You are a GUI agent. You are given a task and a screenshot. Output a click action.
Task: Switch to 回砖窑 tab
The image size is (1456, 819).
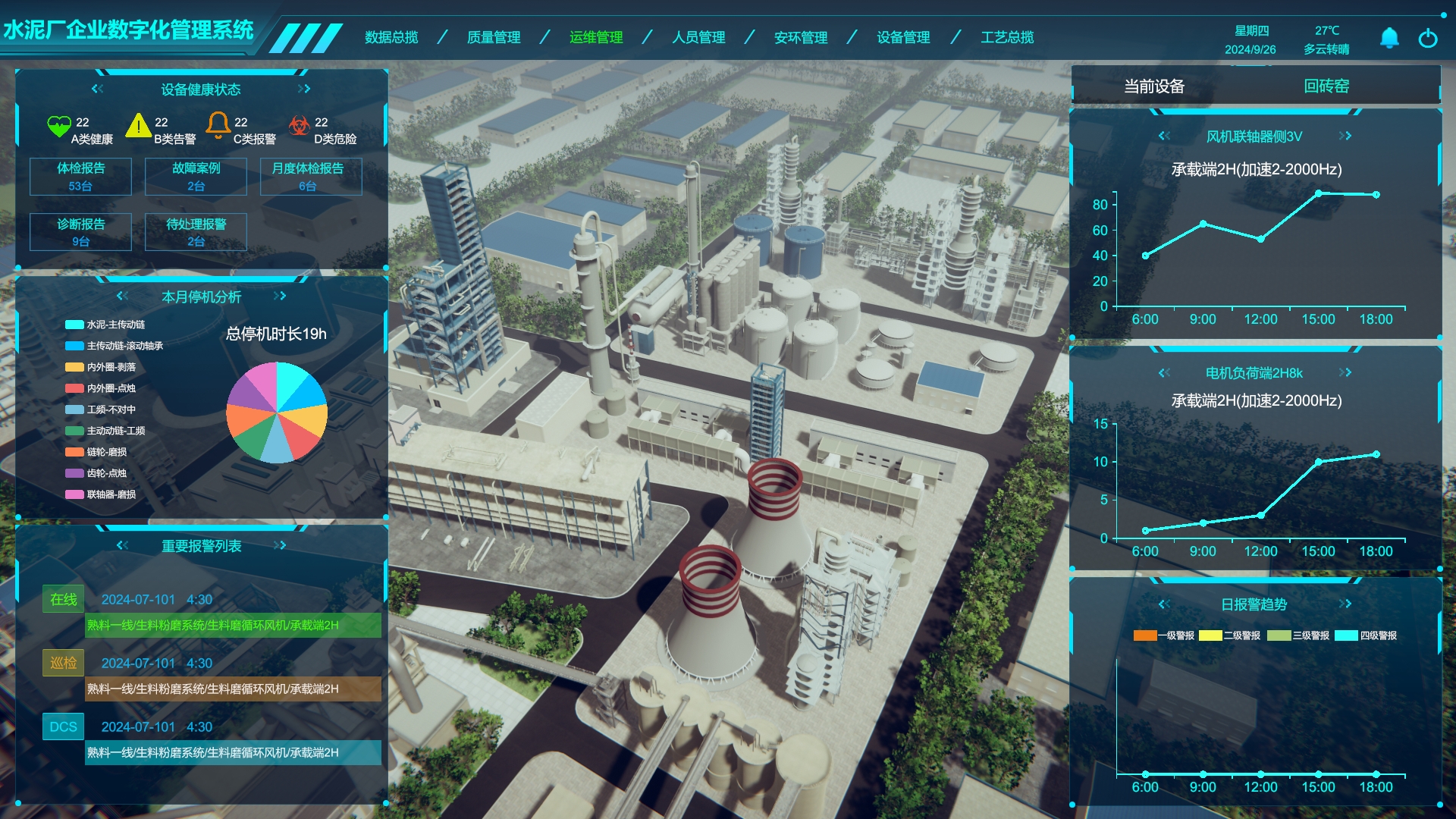[1326, 86]
